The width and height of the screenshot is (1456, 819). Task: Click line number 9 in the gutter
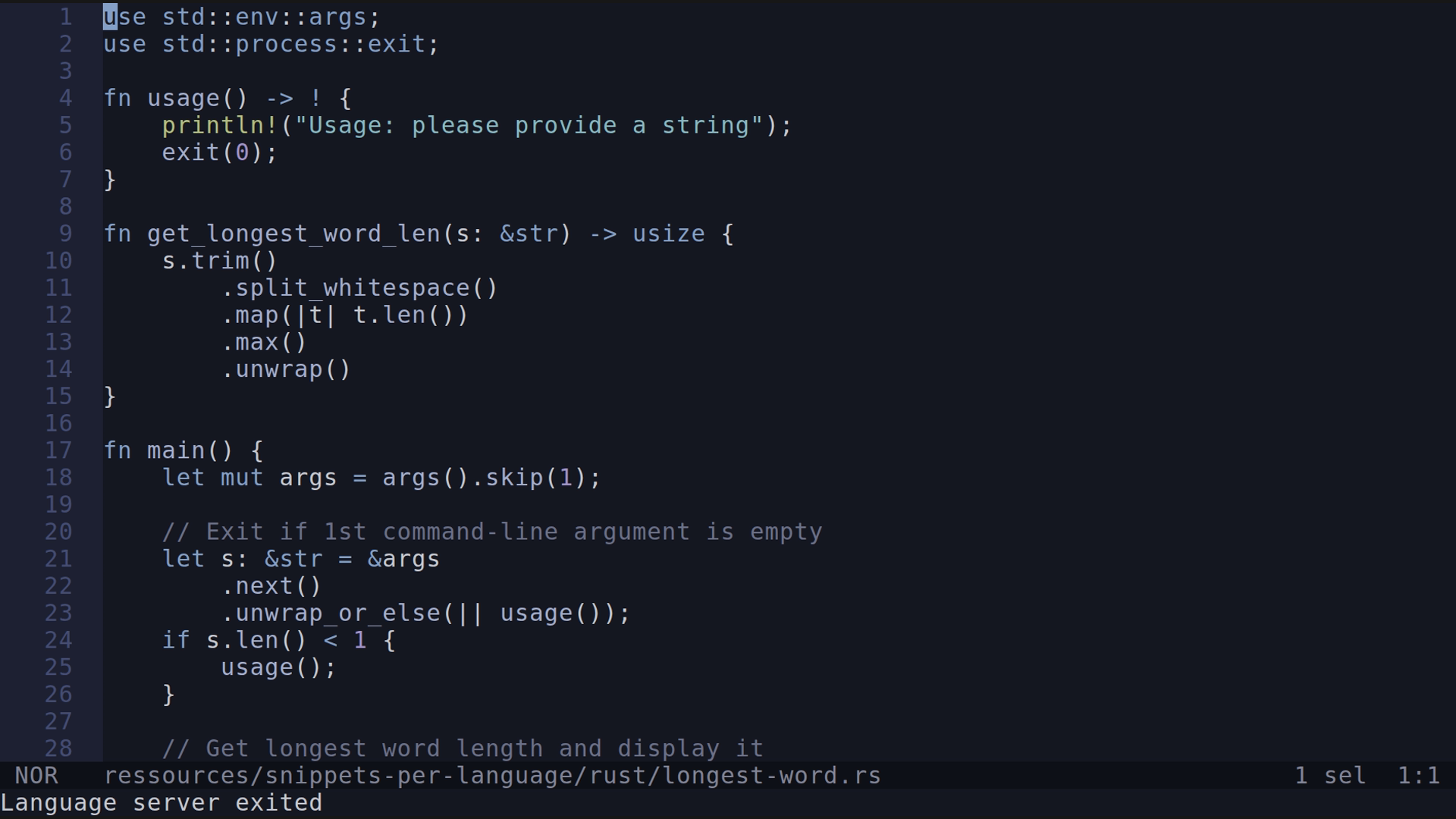(x=65, y=234)
